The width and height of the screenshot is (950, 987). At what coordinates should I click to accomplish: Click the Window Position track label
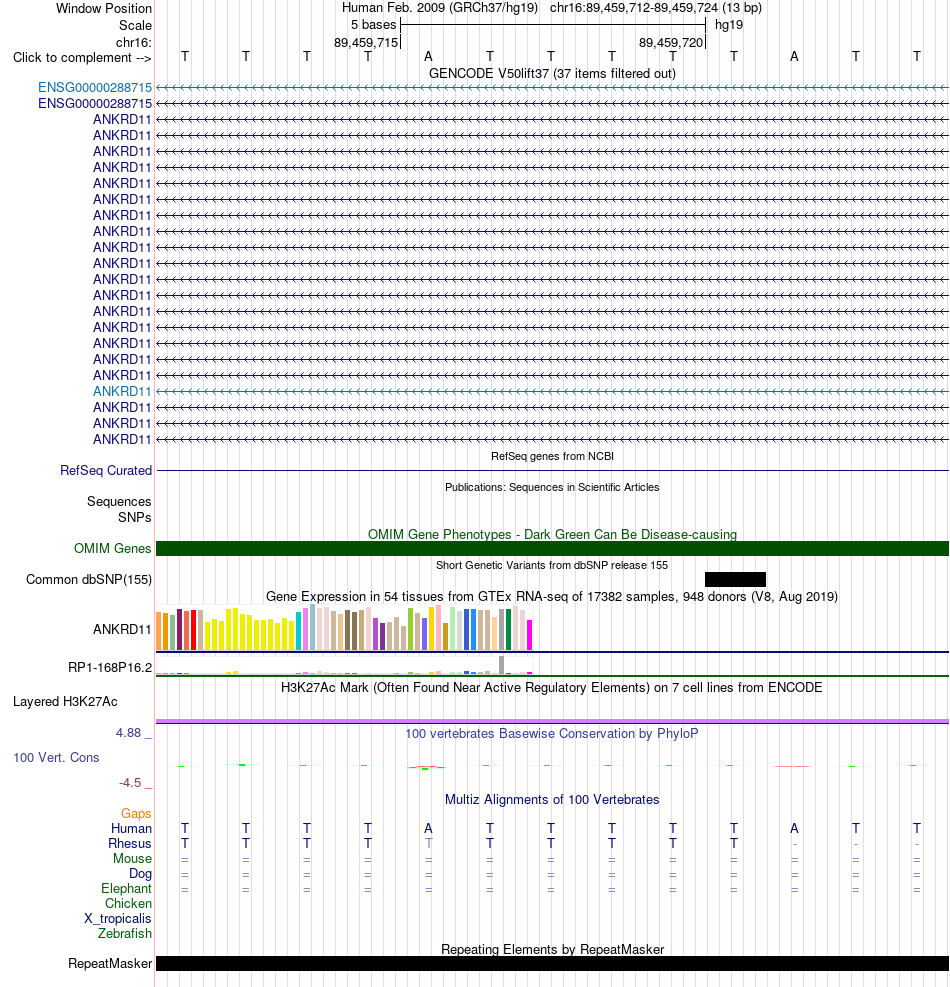(x=104, y=8)
